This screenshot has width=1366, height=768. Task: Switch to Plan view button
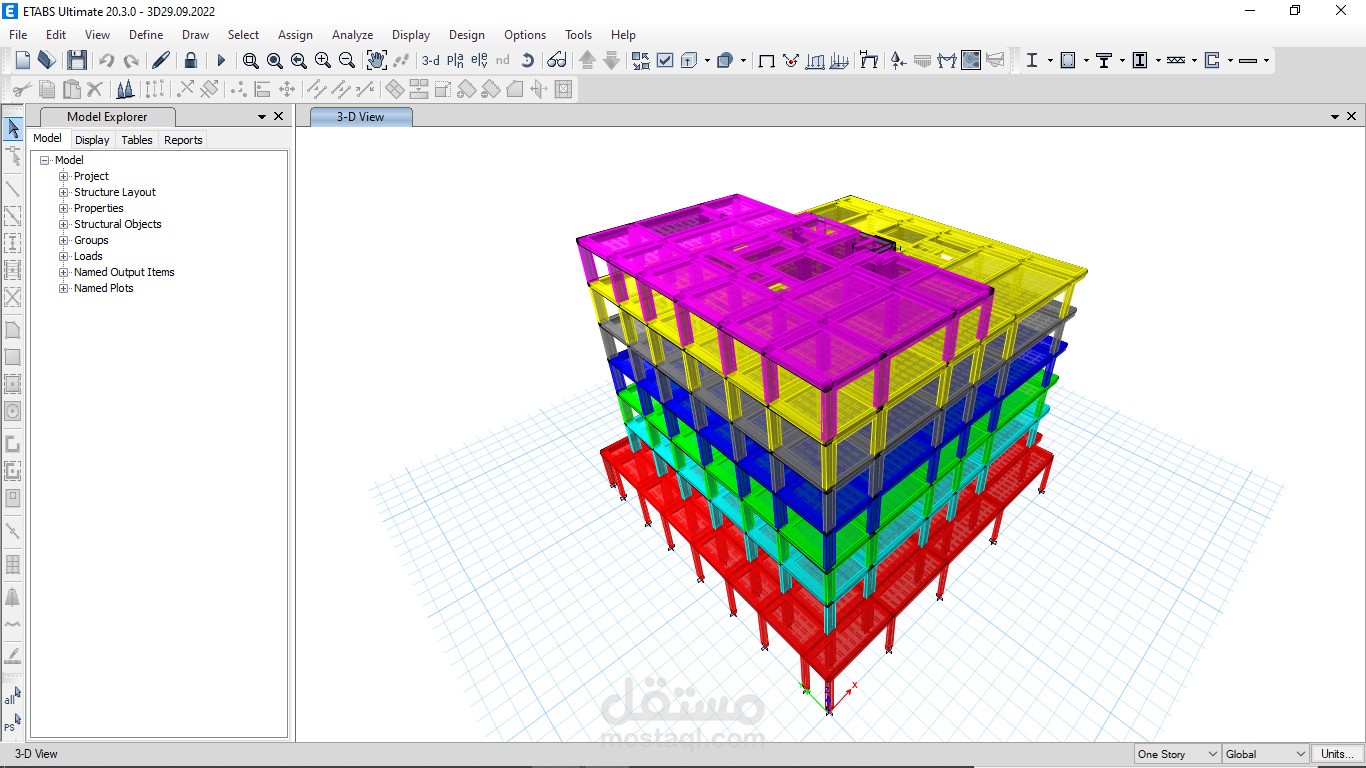point(456,60)
